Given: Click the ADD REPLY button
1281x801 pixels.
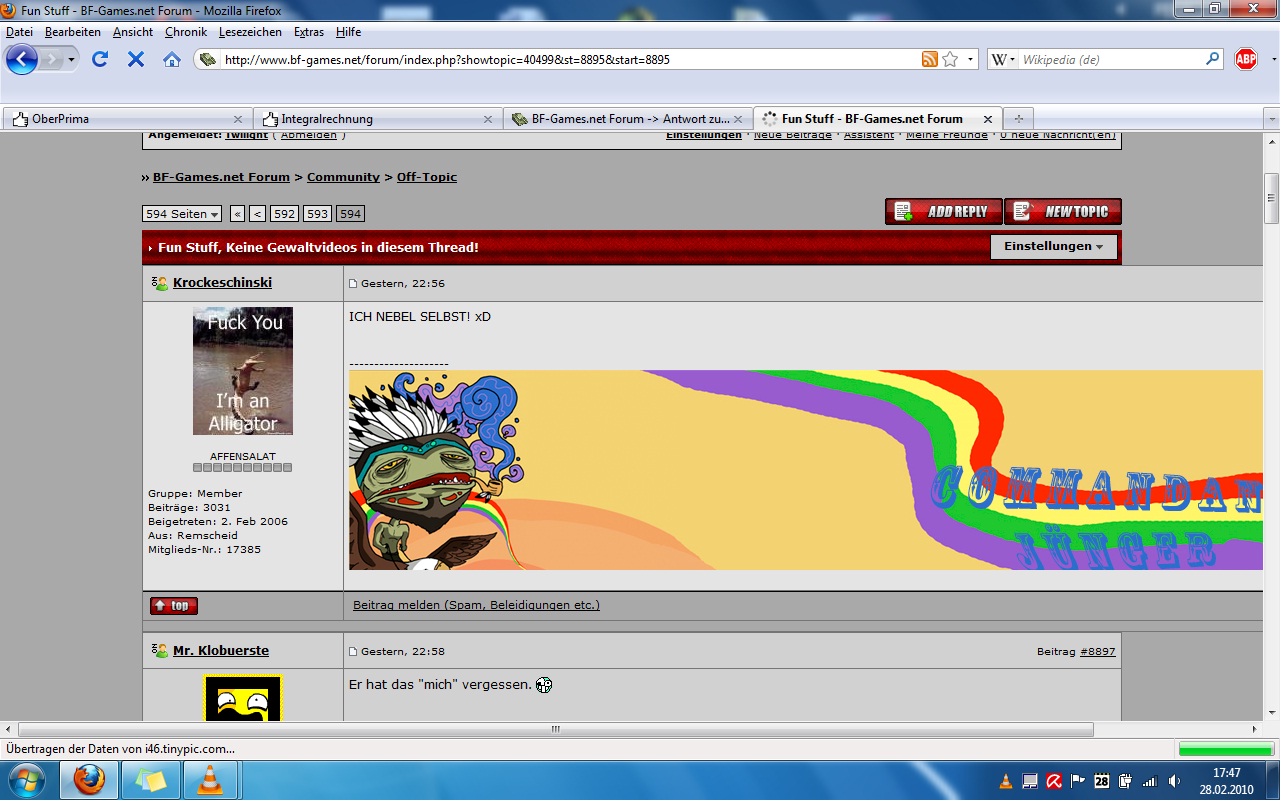Looking at the screenshot, I should [944, 212].
